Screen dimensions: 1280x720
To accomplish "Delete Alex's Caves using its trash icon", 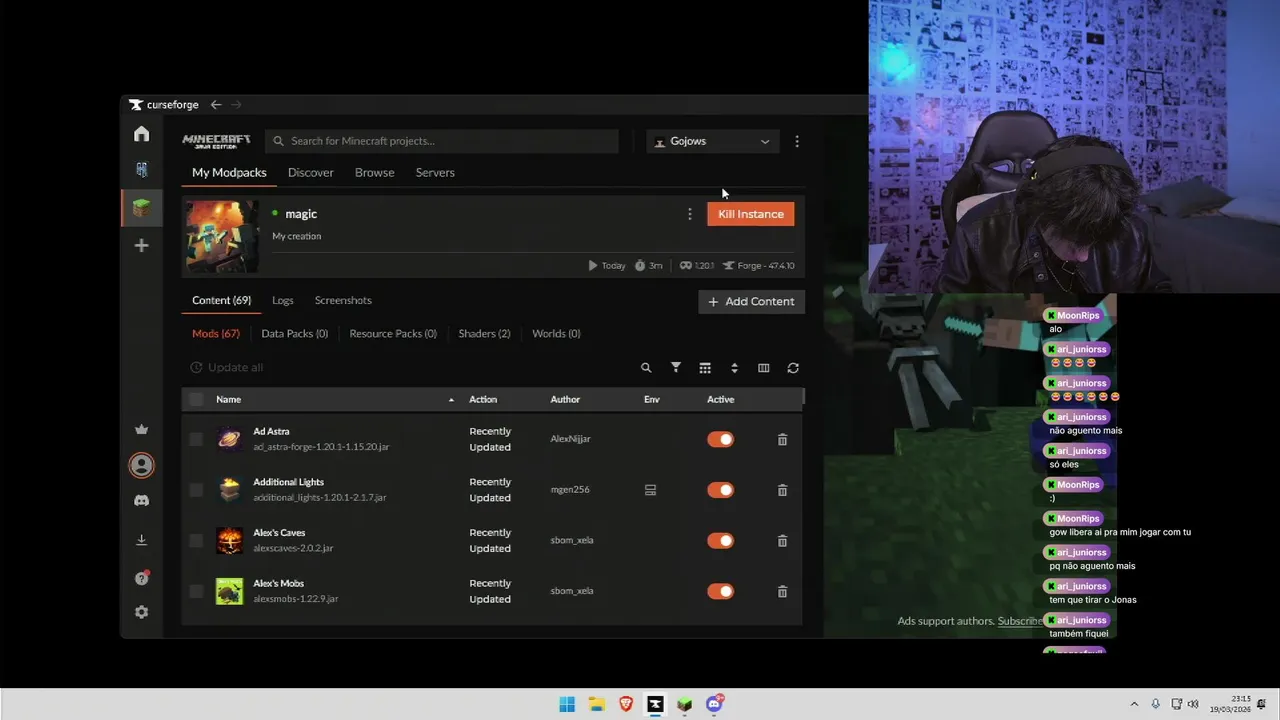I will pos(782,541).
